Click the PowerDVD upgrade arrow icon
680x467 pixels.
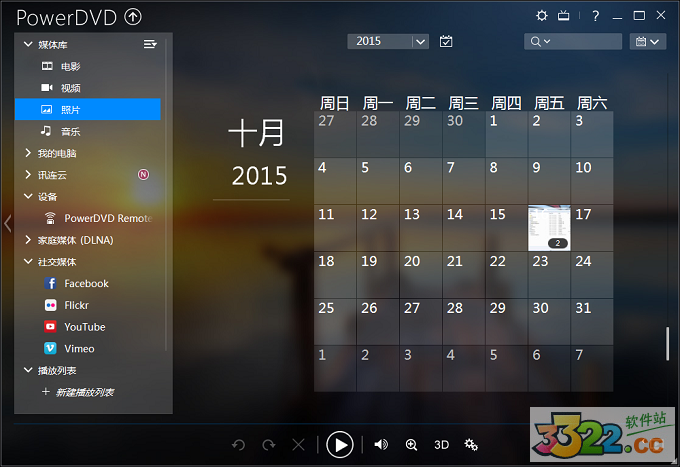(133, 17)
